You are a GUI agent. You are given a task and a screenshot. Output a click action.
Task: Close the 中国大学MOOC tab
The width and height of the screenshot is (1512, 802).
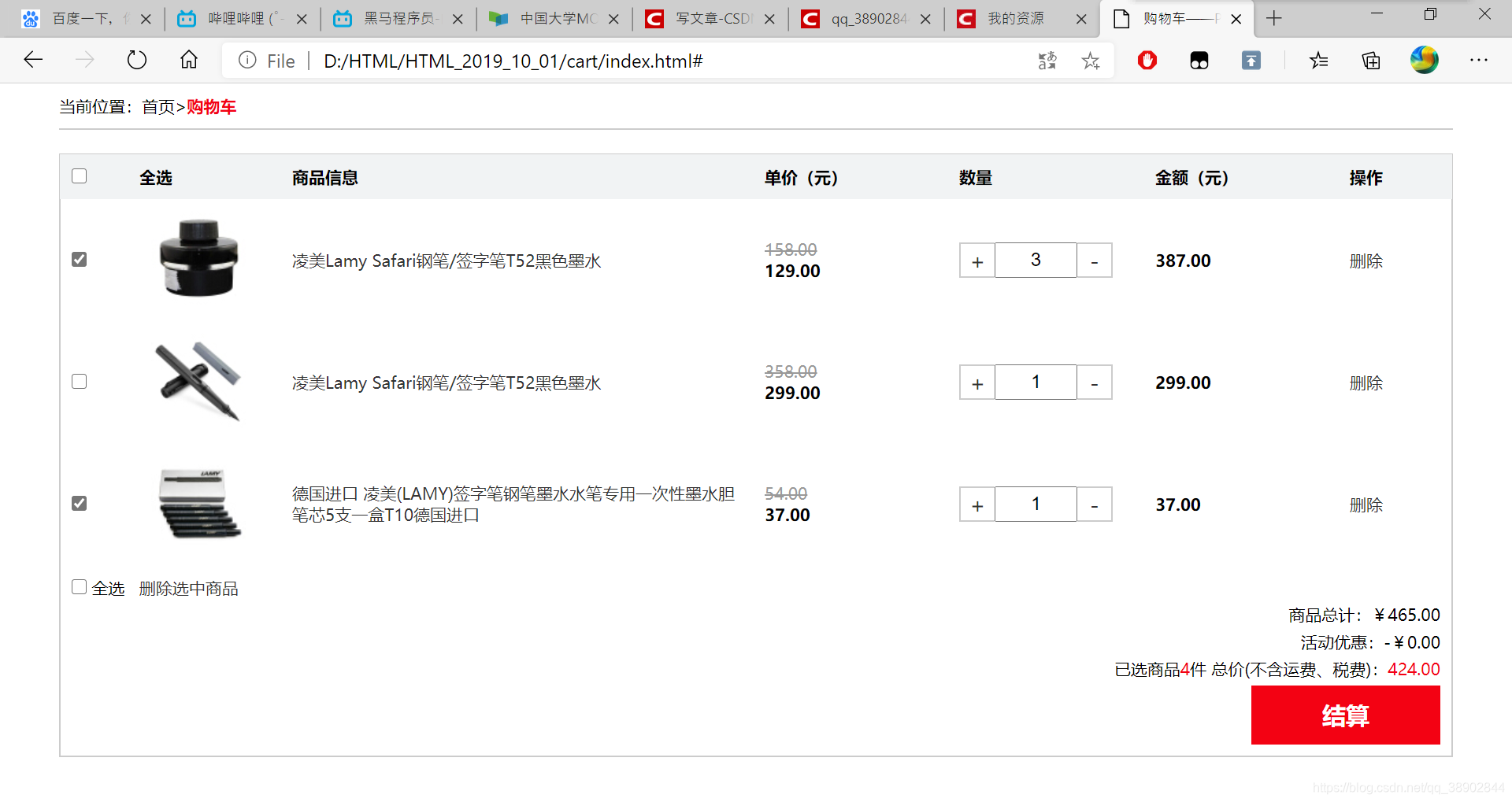click(613, 19)
